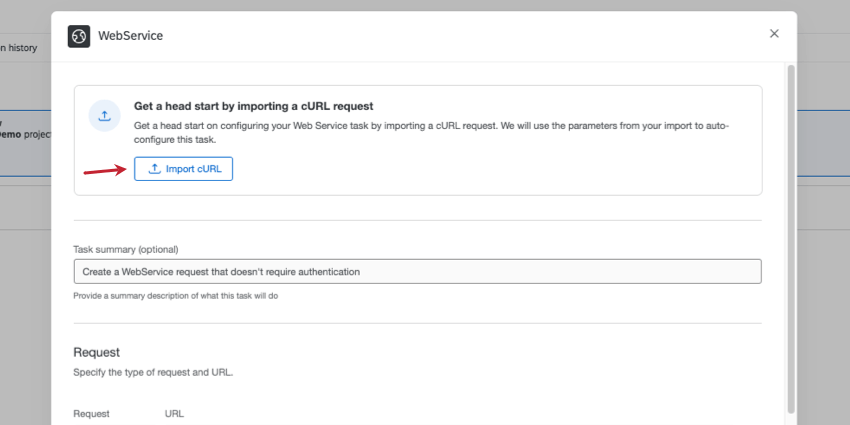Select the 'Get a head start' heading
Image resolution: width=850 pixels, height=425 pixels.
[253, 105]
